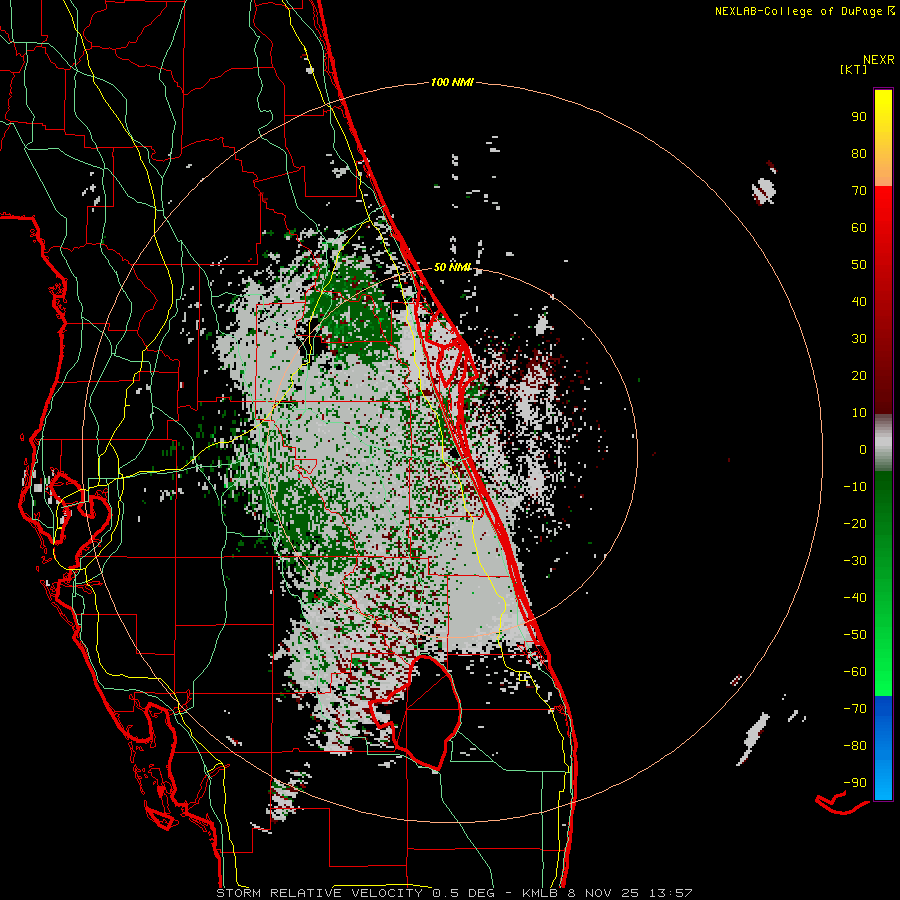900x900 pixels.
Task: Click the KMLB radar site identifier
Action: [542, 893]
